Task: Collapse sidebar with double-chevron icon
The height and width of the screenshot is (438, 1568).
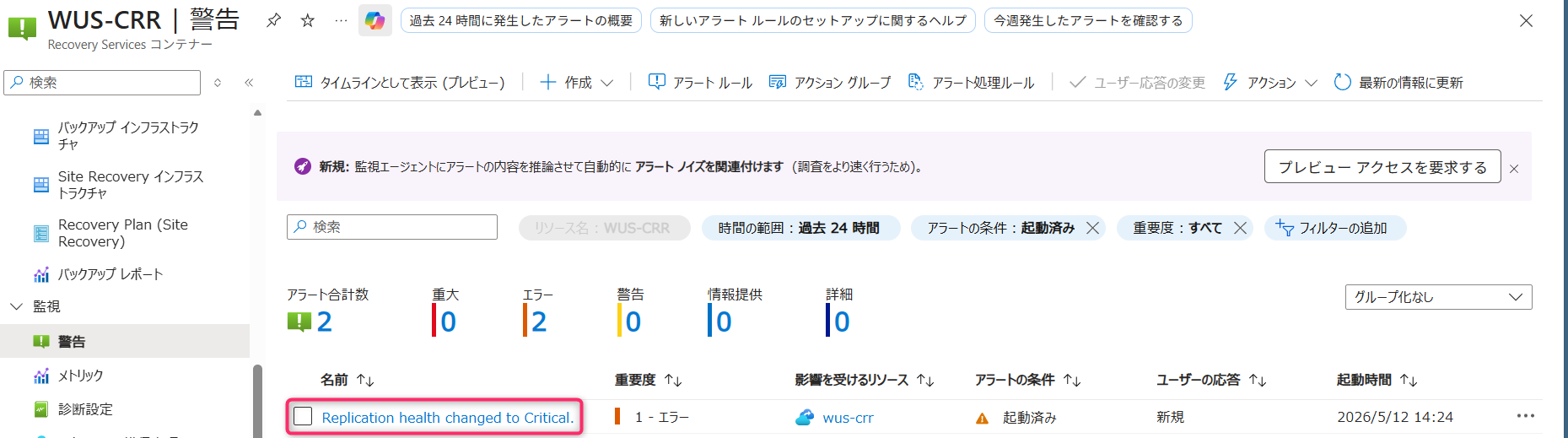Action: point(249,83)
